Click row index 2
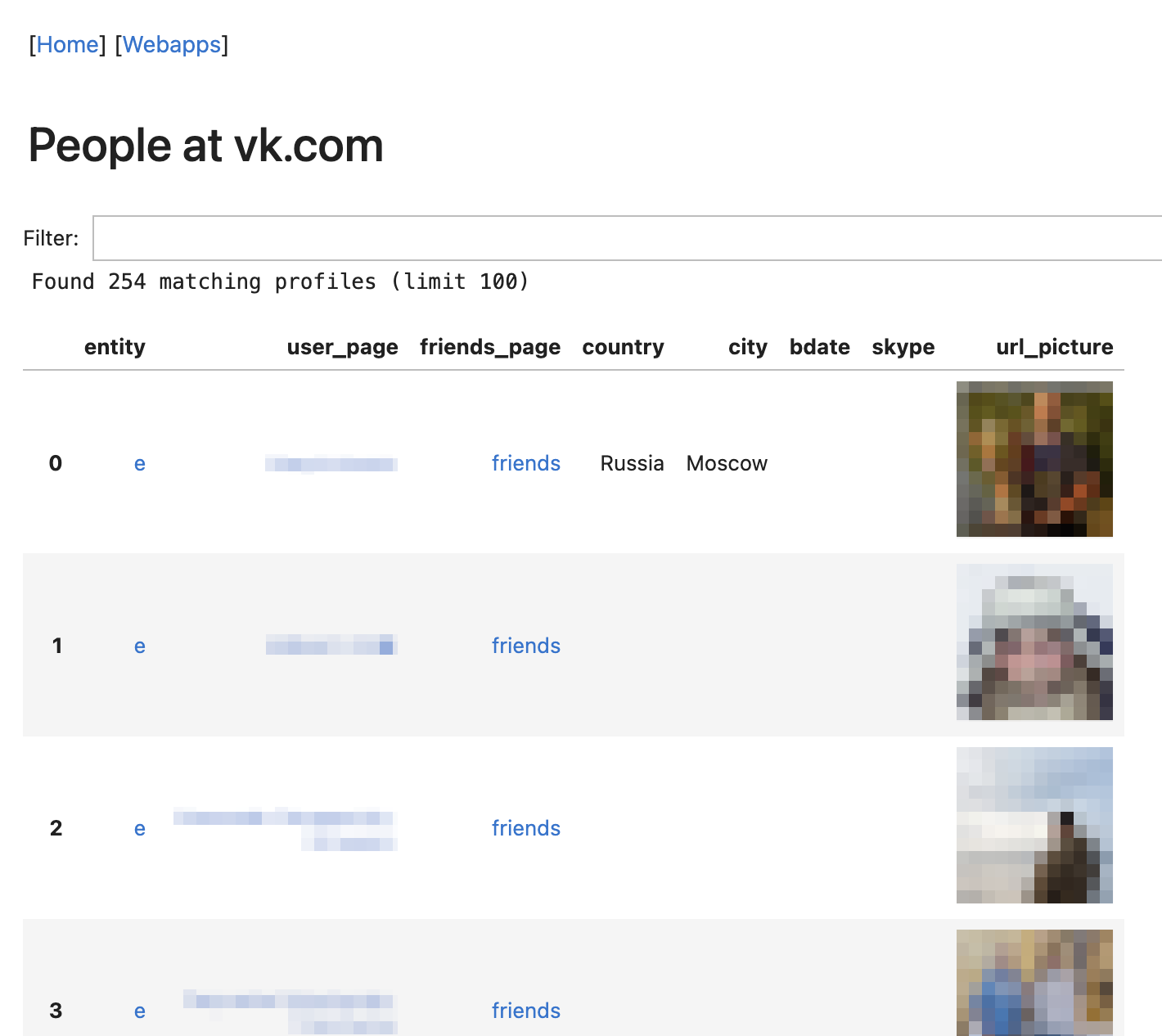Screen dimensions: 1162x1036 tap(56, 829)
